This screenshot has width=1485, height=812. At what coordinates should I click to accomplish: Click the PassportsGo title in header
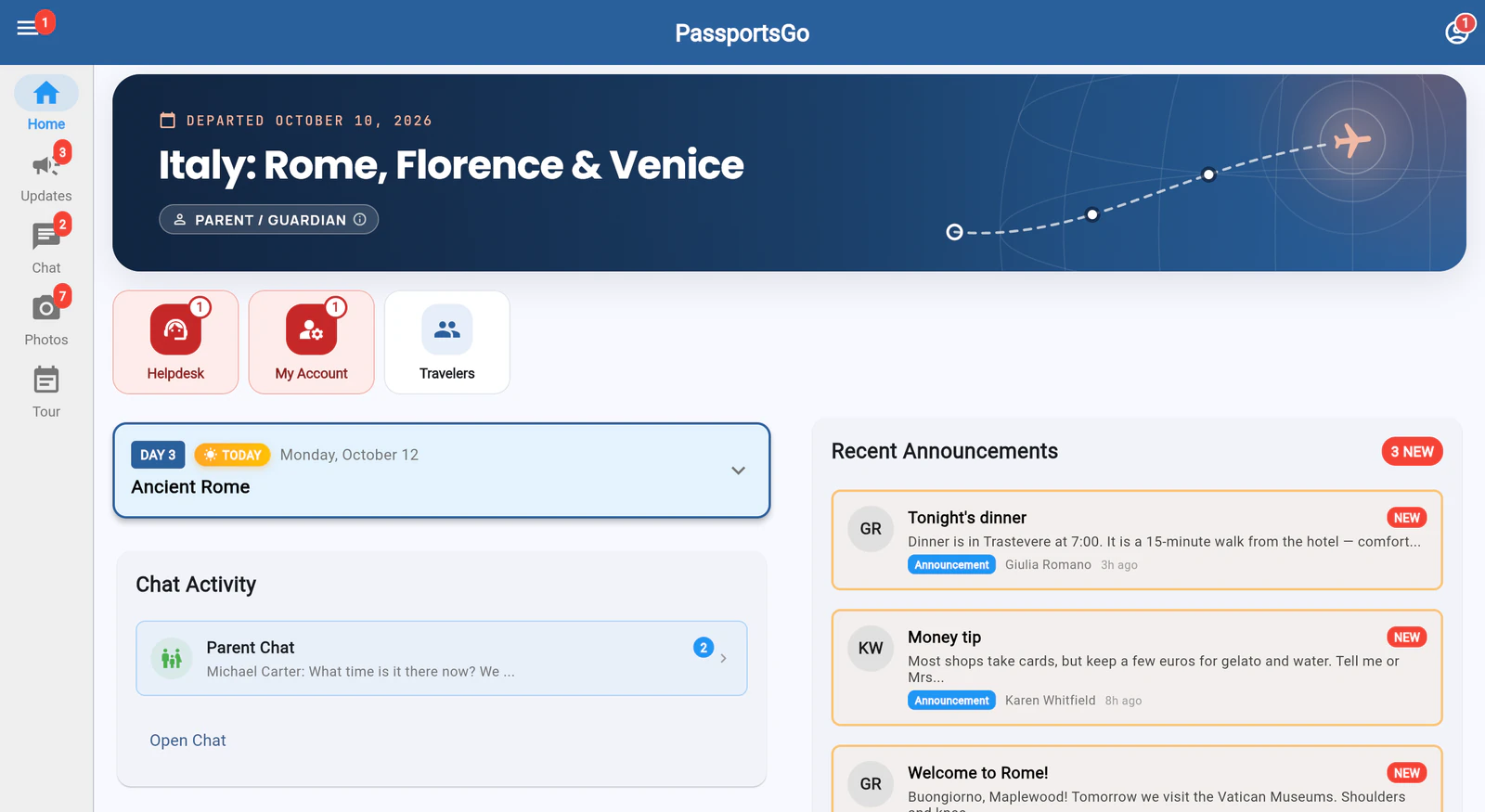tap(742, 33)
